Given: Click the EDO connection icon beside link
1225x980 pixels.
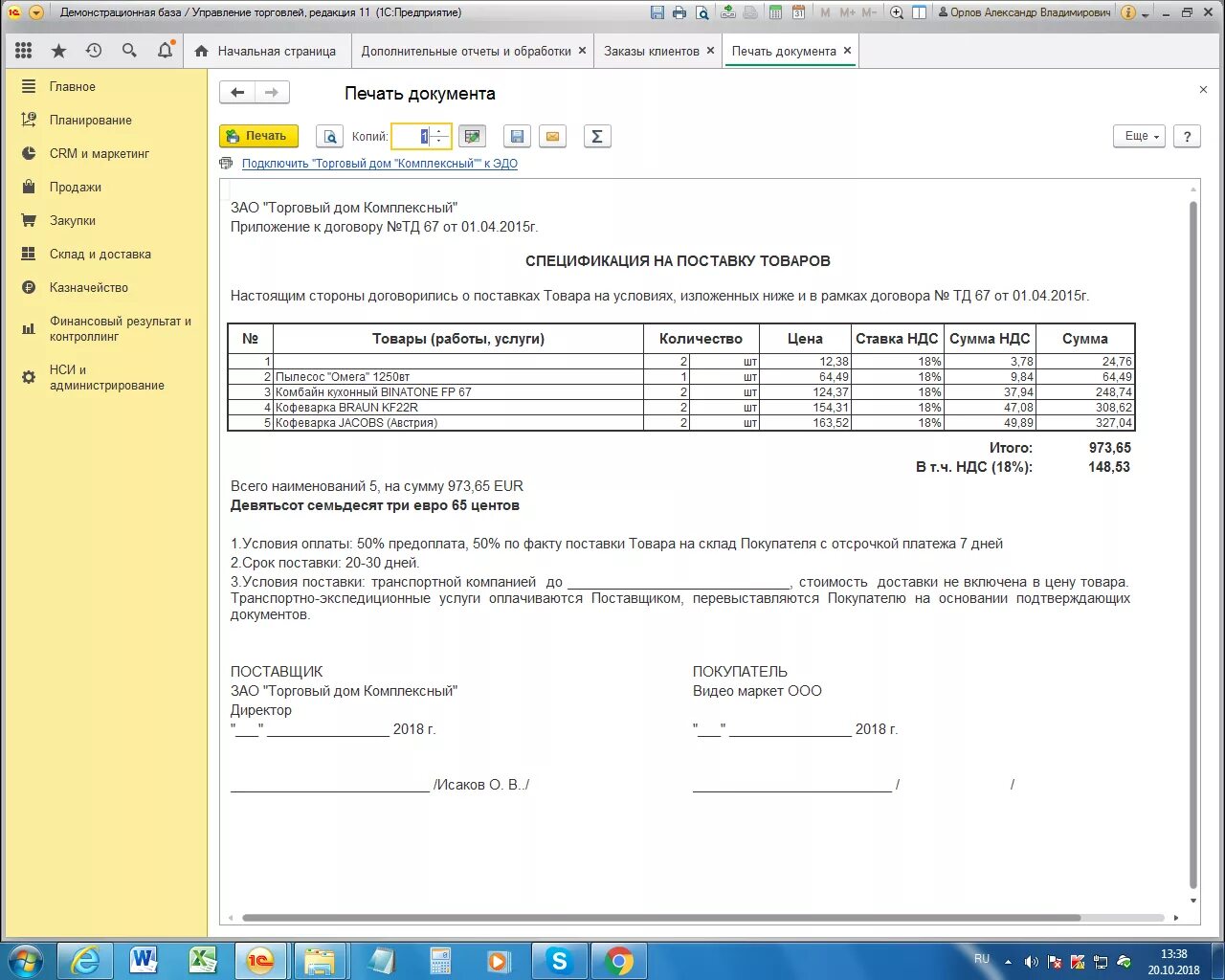Looking at the screenshot, I should coord(226,164).
